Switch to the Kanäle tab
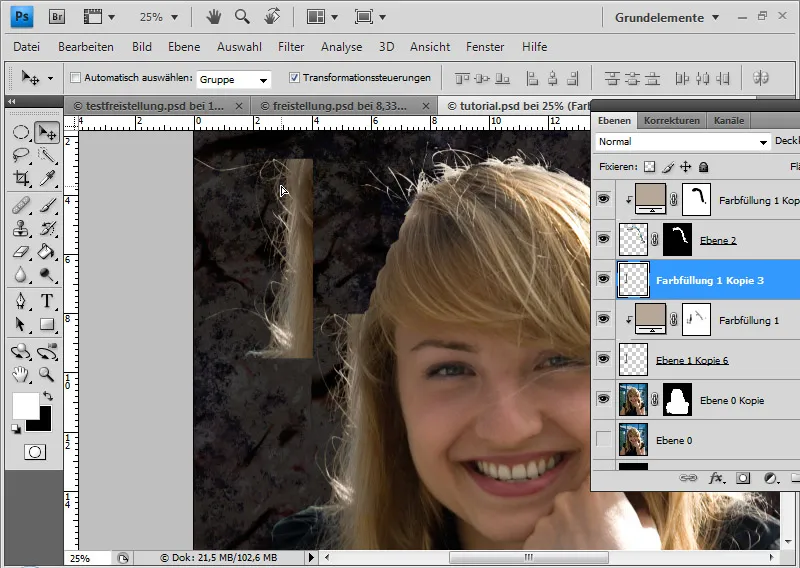This screenshot has height=568, width=800. 729,120
